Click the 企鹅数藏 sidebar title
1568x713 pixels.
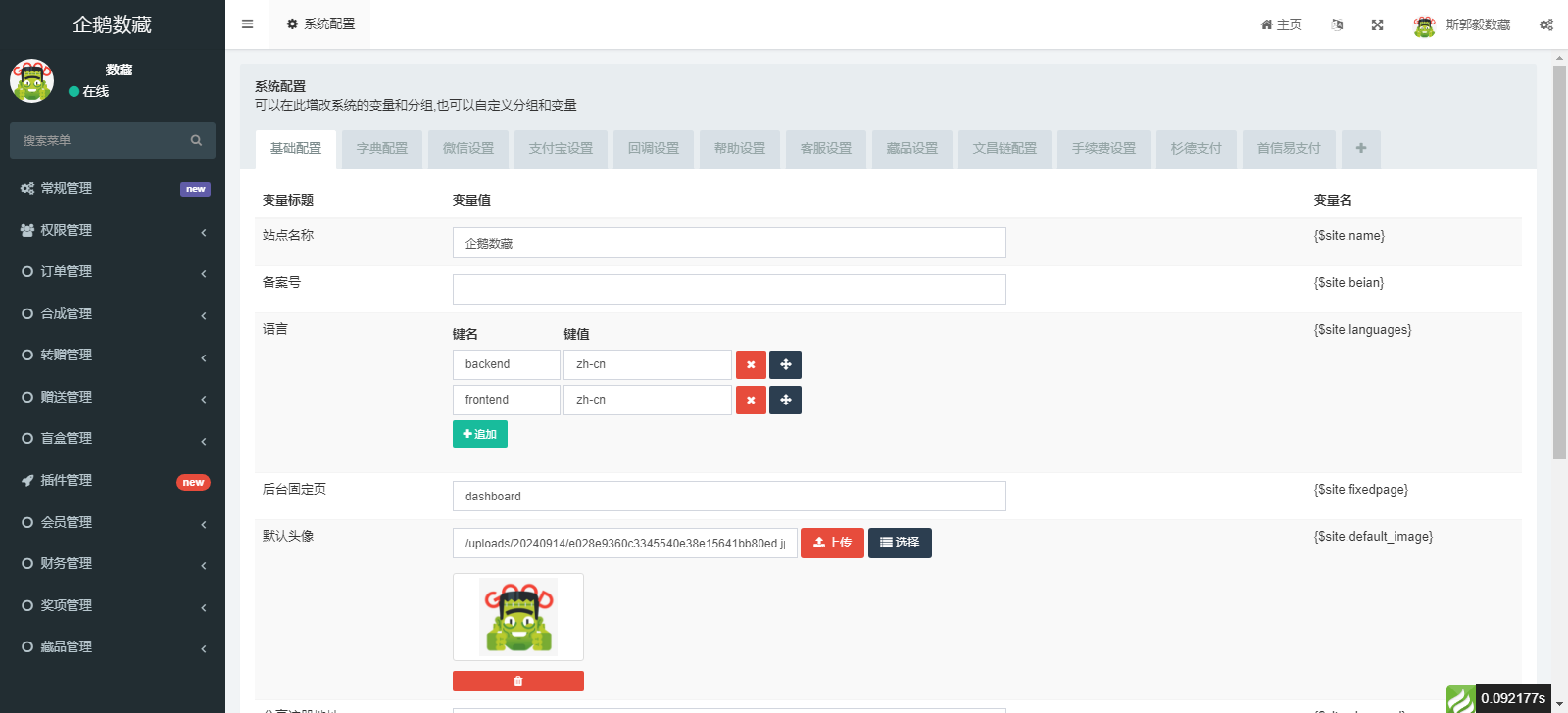pyautogui.click(x=113, y=24)
